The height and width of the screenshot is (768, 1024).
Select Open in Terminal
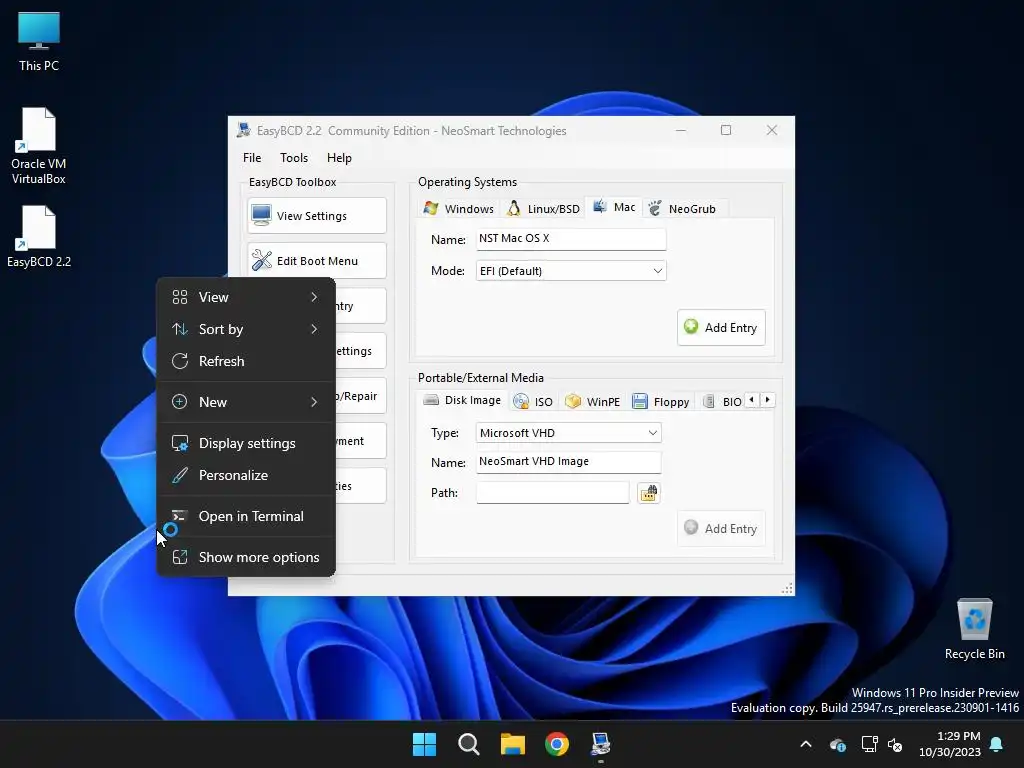(x=246, y=516)
